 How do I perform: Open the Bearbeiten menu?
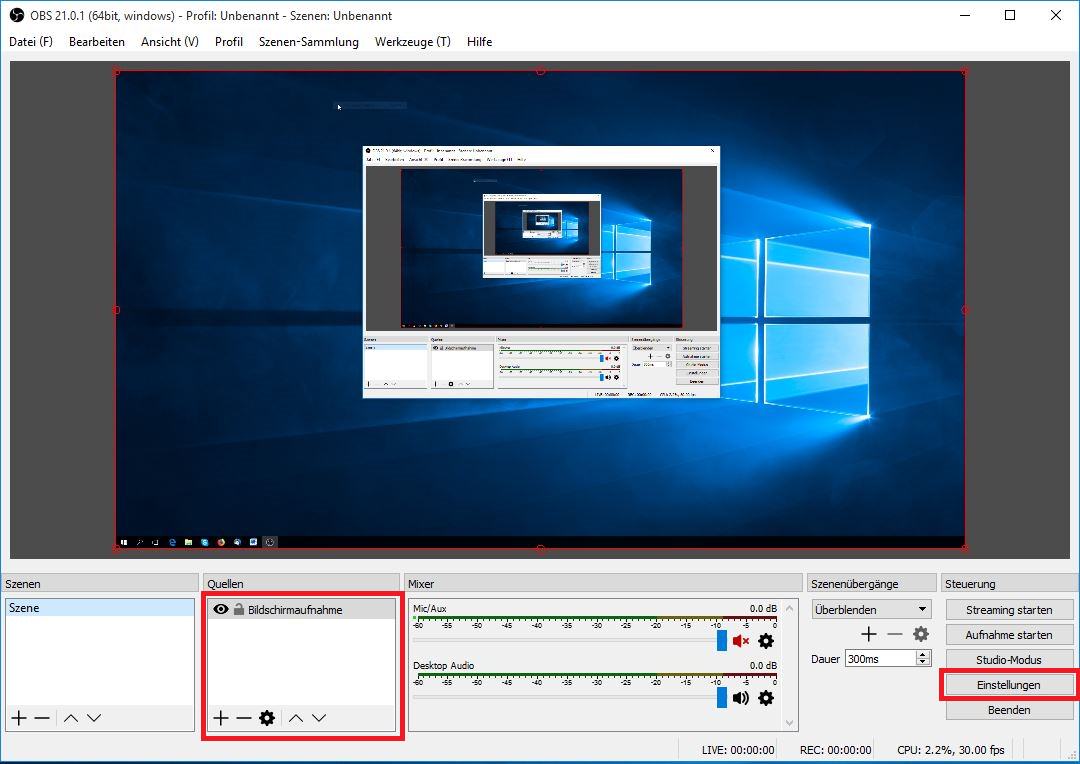[96, 41]
